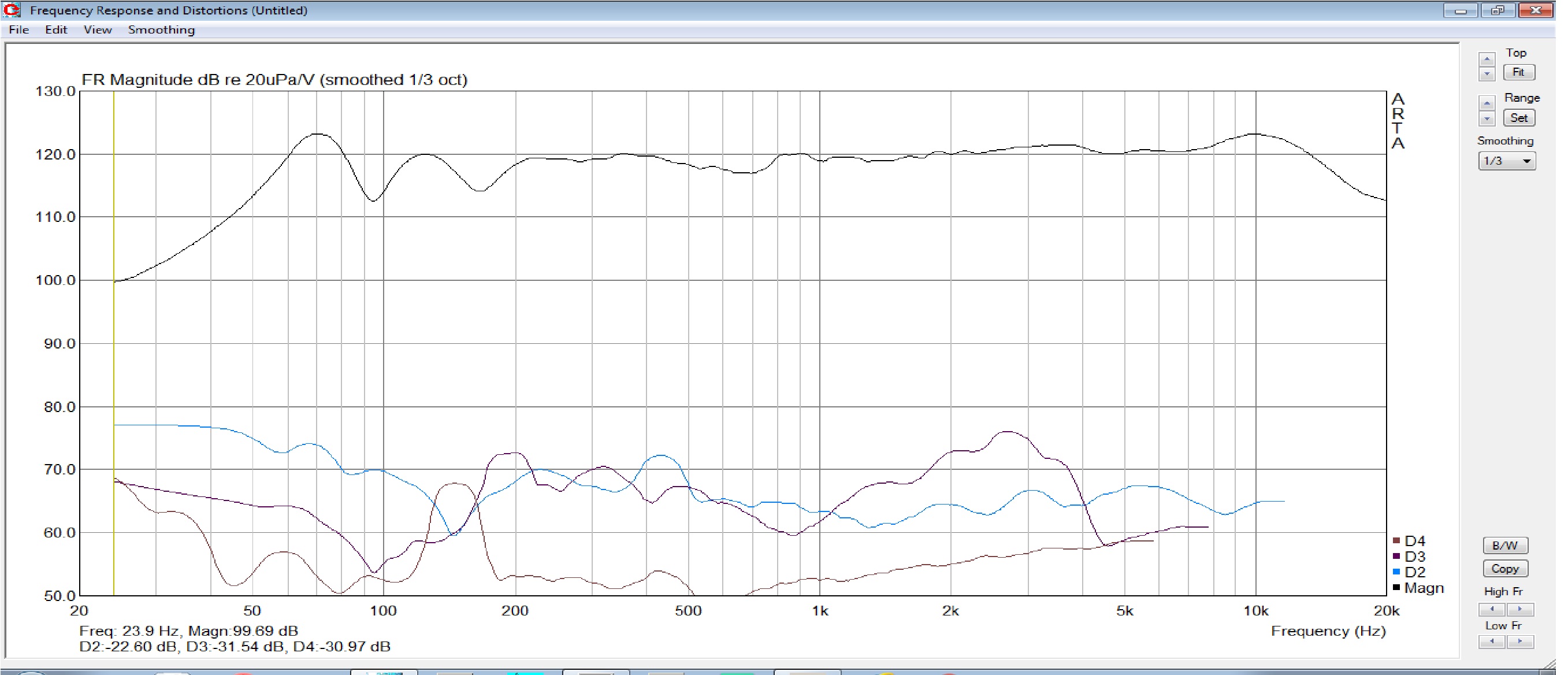Click the Top down arrow stepper

1487,74
